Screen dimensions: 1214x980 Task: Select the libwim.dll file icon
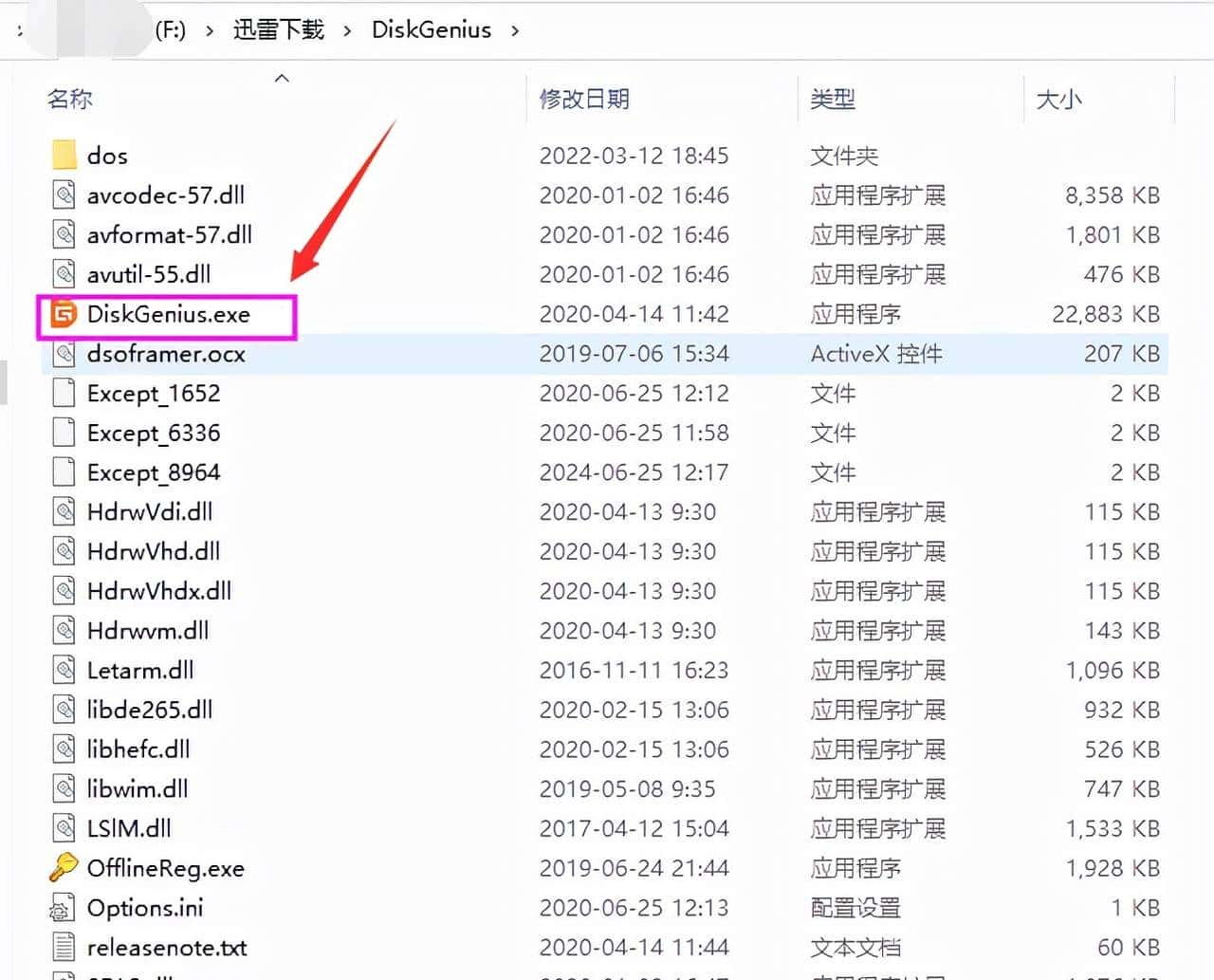point(63,788)
